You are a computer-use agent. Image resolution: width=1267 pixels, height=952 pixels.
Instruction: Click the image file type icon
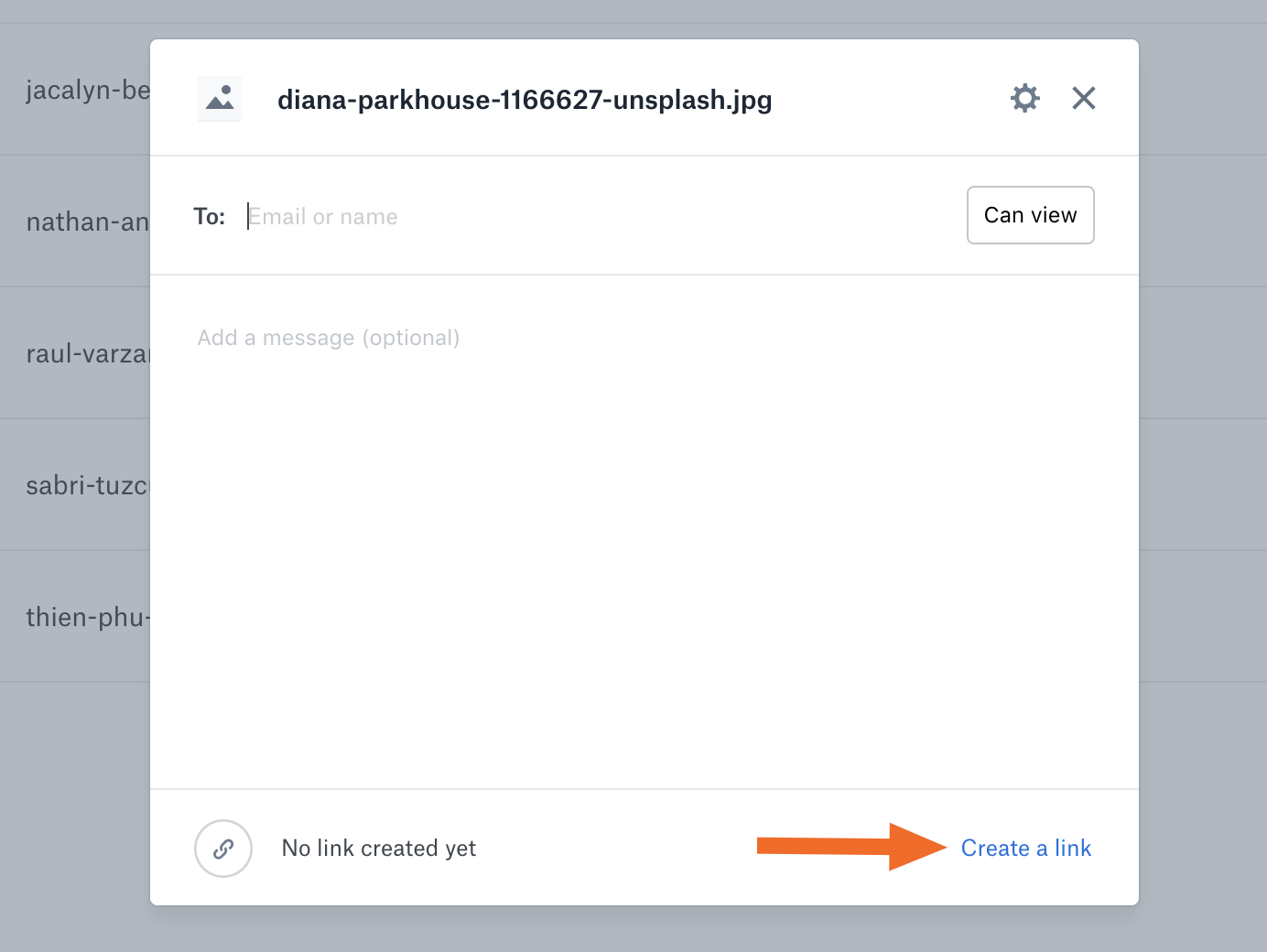(x=220, y=99)
